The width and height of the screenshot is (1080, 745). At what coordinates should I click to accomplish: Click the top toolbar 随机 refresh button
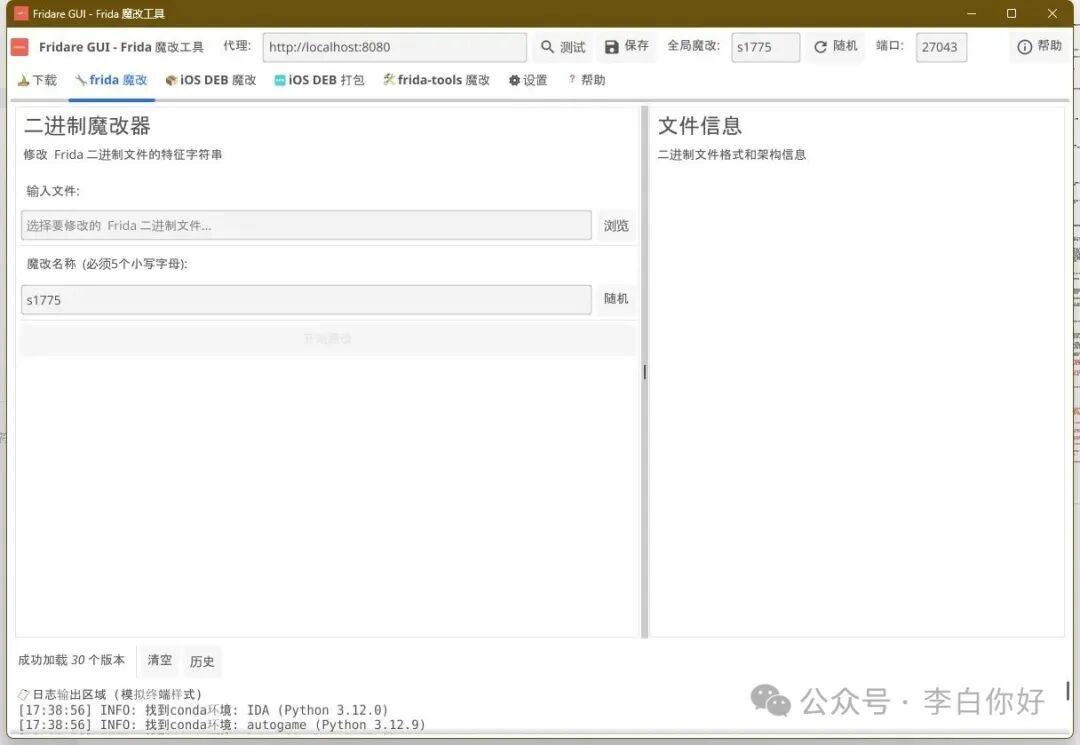[x=835, y=46]
